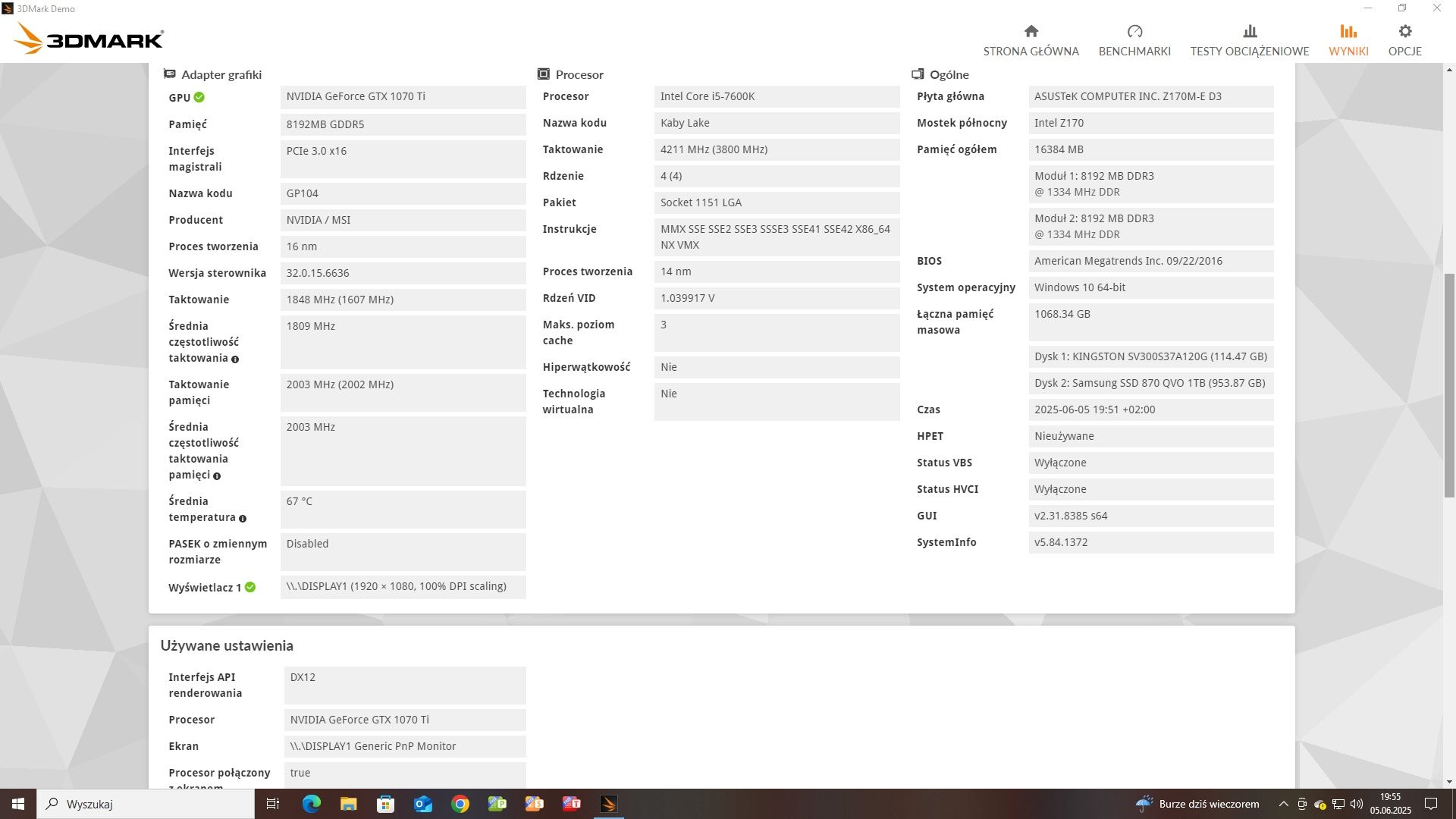Image resolution: width=1456 pixels, height=819 pixels.
Task: Click the scrollbar up arrow
Action: [1449, 69]
